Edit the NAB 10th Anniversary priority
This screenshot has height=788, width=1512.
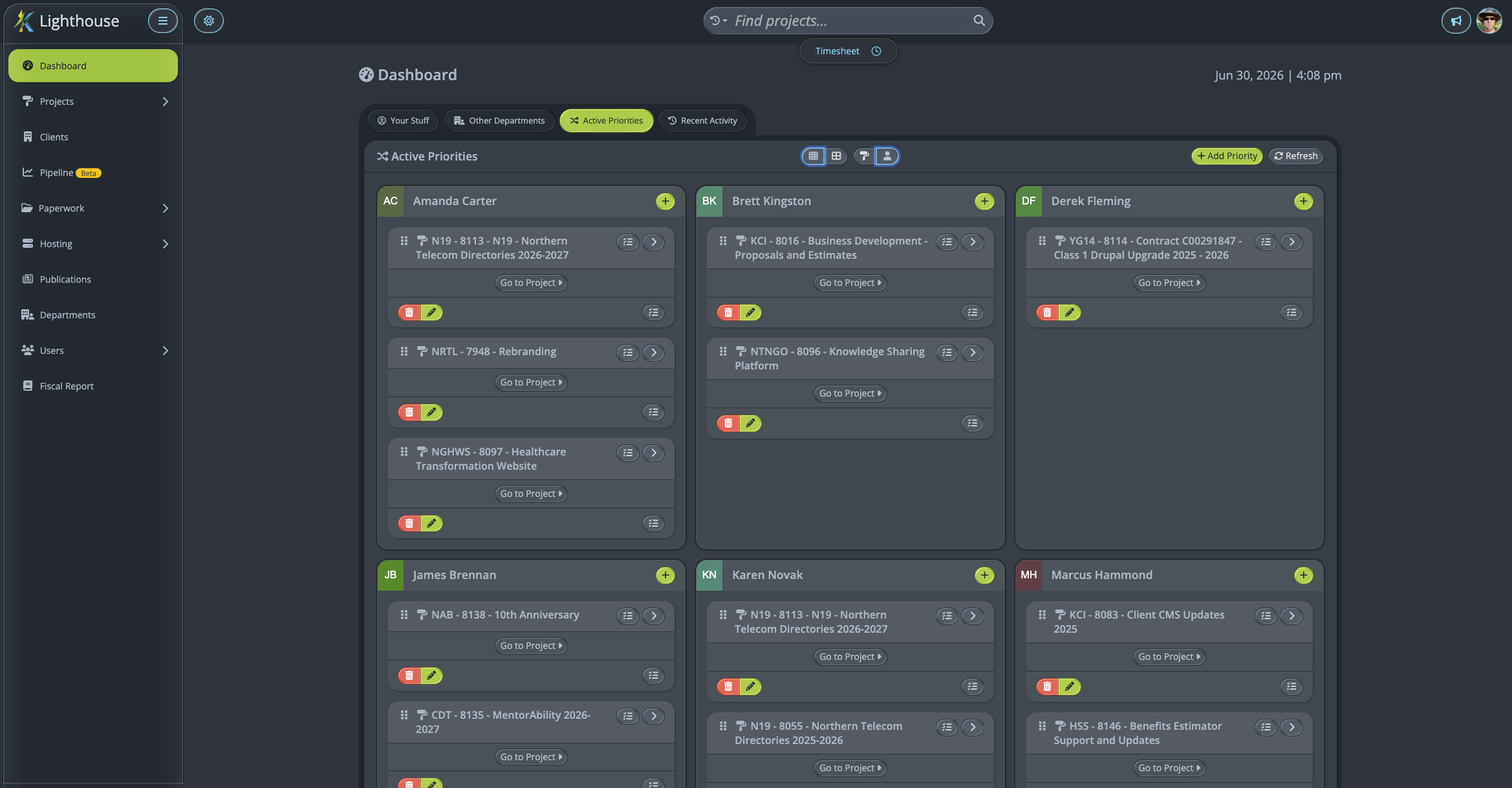431,675
